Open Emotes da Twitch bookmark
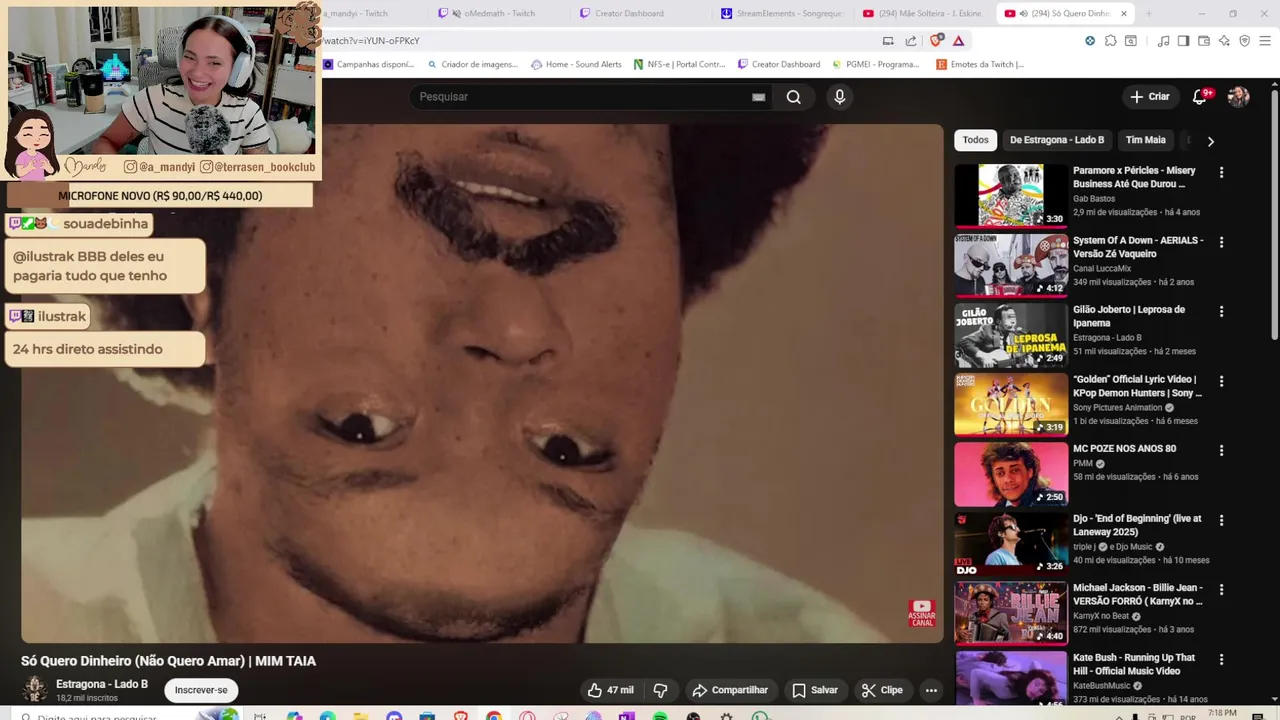Screen dimensions: 1280x720 click(x=980, y=64)
